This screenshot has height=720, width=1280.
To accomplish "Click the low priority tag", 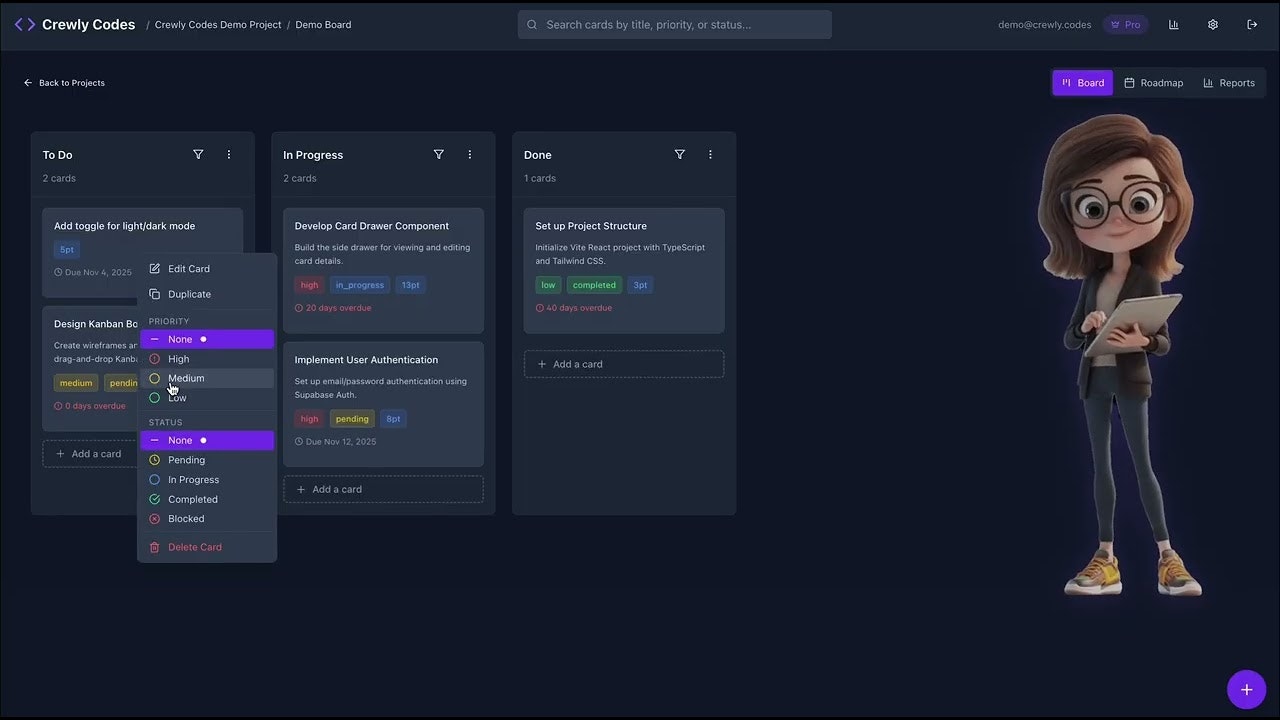I will (x=548, y=285).
